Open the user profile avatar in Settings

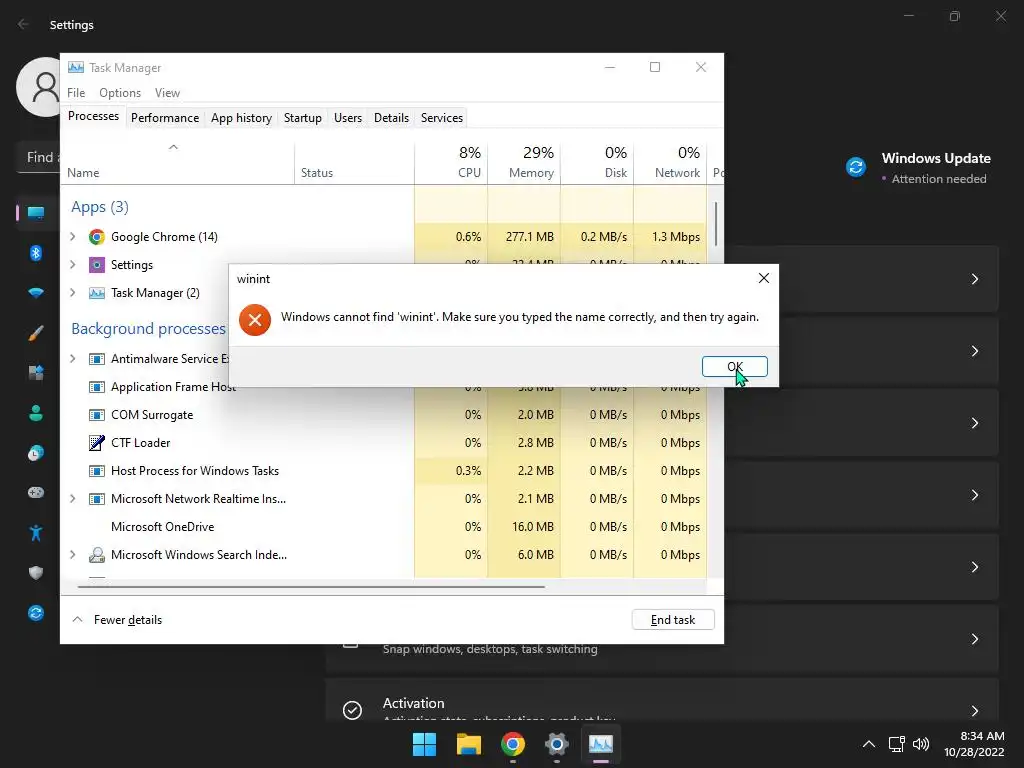pos(39,87)
